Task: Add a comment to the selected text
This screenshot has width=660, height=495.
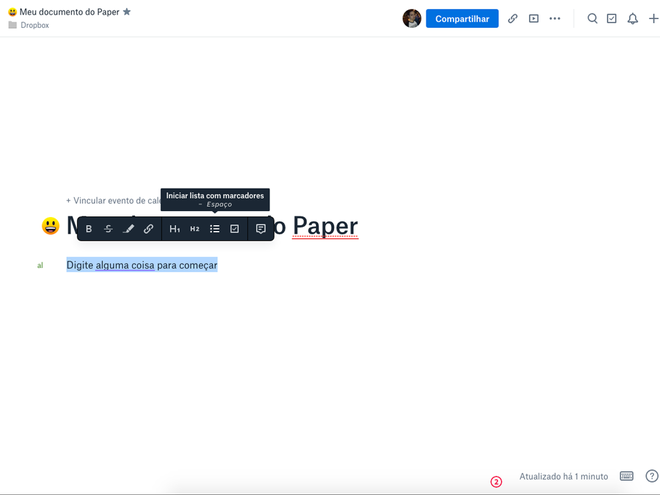Action: pos(261,229)
